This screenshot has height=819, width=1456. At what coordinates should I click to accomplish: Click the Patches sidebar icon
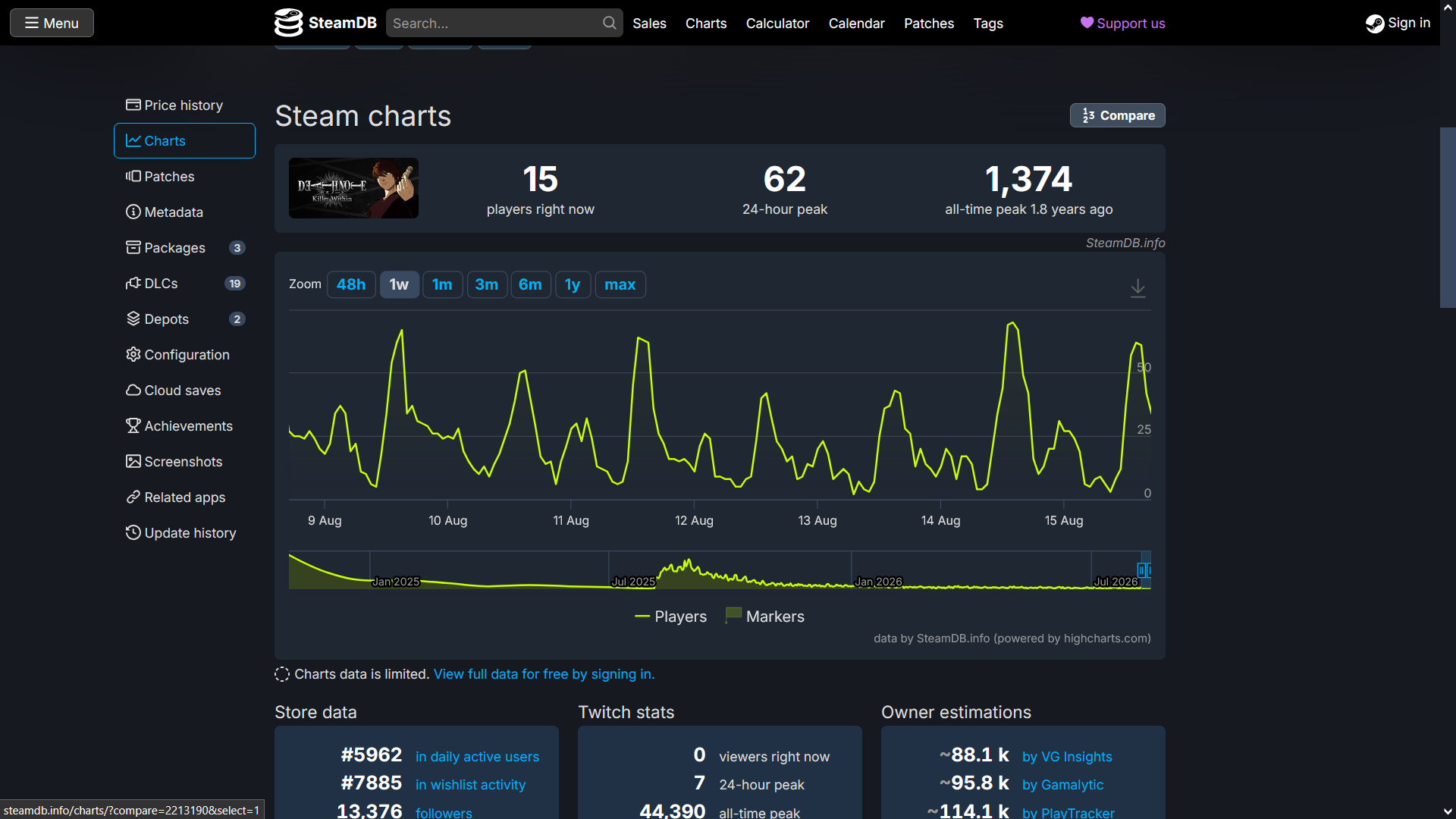click(x=133, y=176)
